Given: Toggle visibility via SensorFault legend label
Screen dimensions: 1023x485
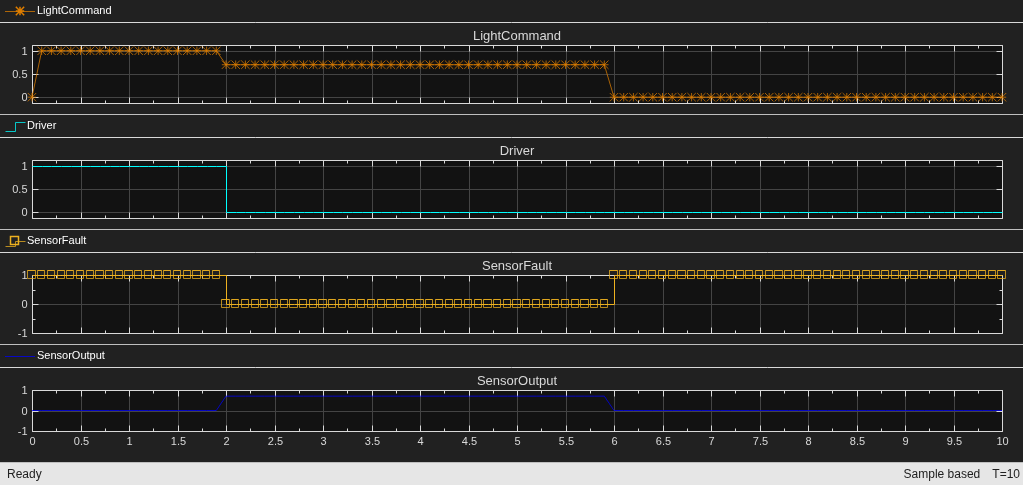Looking at the screenshot, I should tap(57, 240).
